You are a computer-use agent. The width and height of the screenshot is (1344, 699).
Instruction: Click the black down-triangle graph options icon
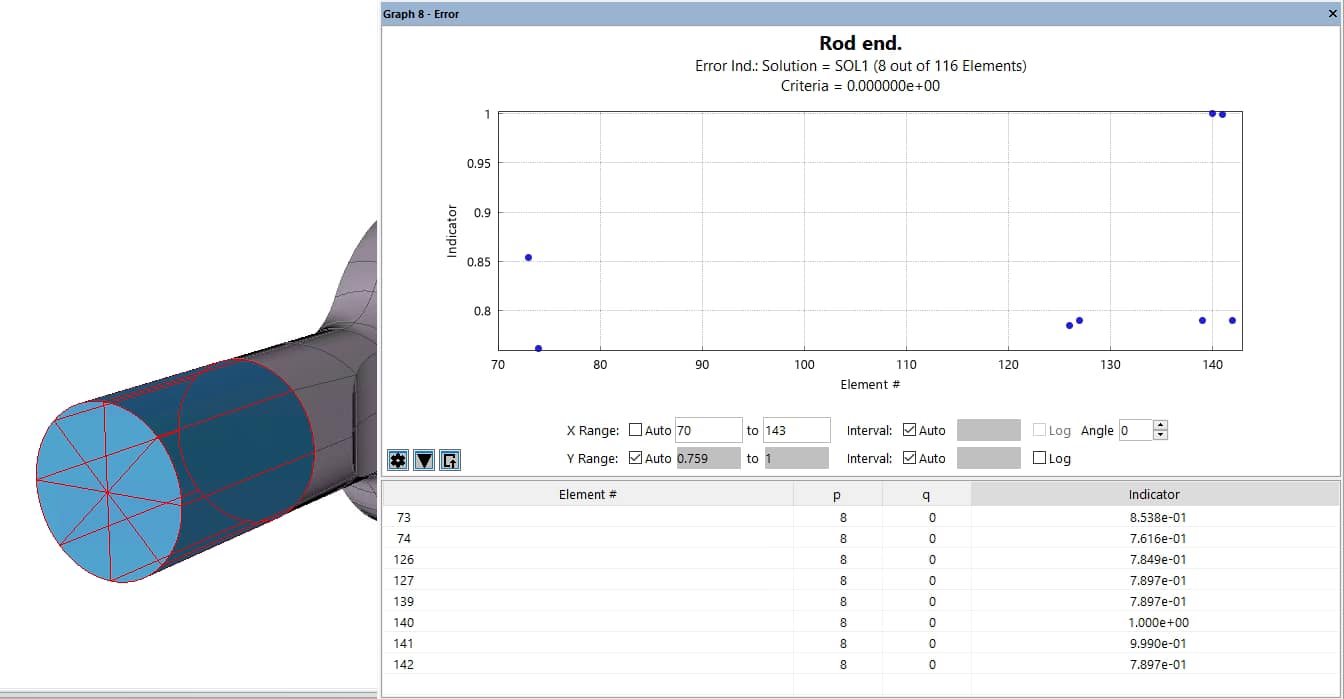(424, 460)
